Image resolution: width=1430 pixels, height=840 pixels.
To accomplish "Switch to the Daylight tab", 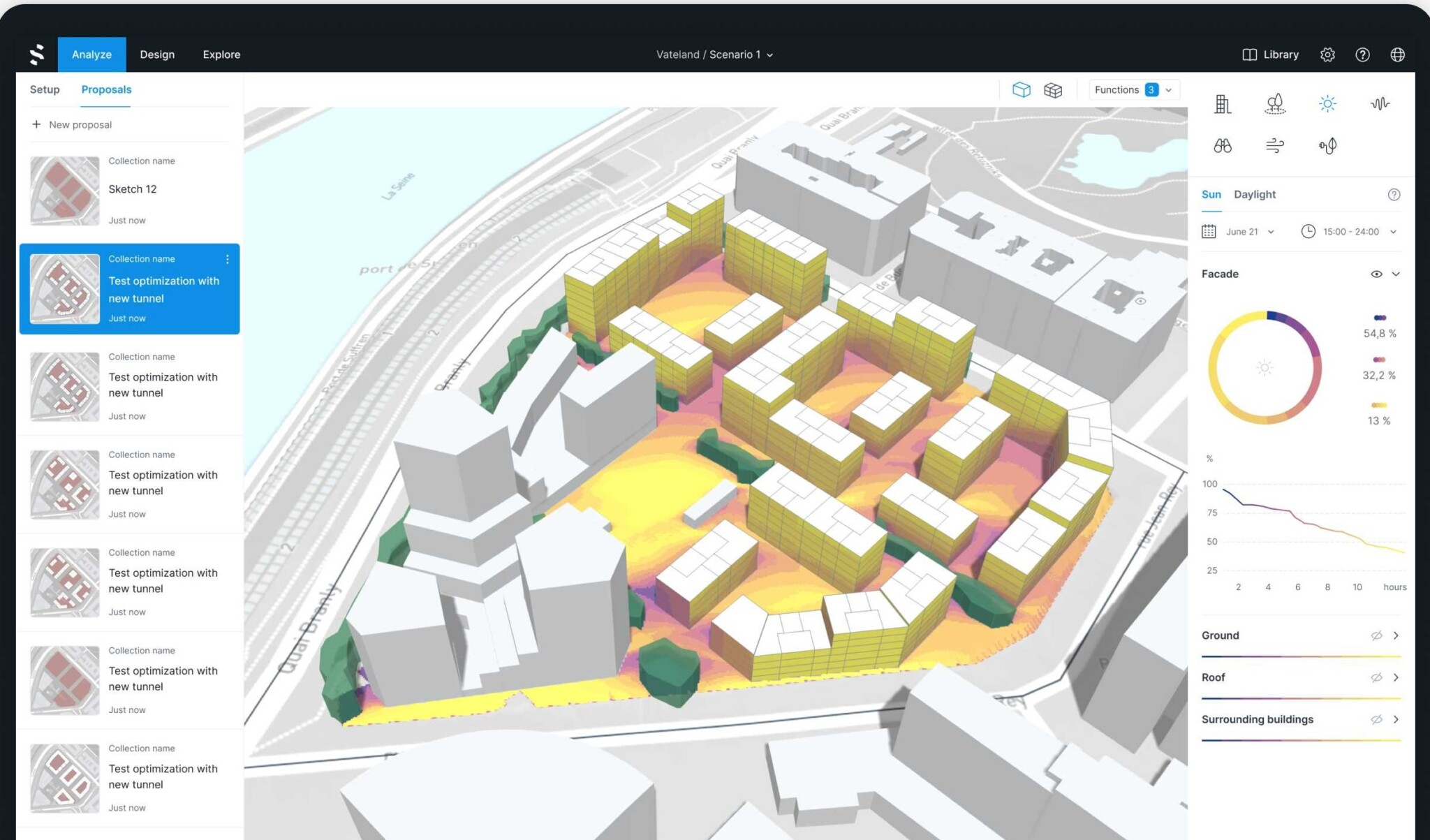I will pyautogui.click(x=1254, y=194).
